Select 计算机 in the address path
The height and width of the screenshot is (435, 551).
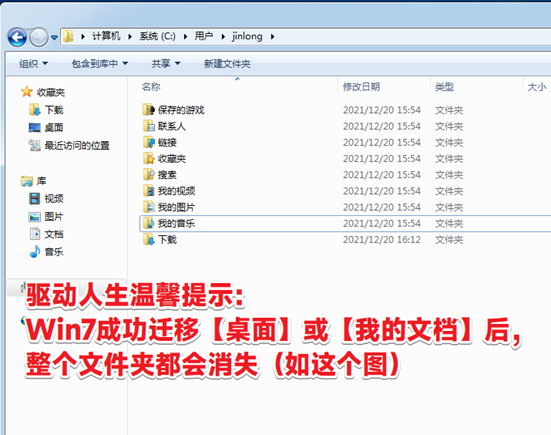tap(106, 36)
